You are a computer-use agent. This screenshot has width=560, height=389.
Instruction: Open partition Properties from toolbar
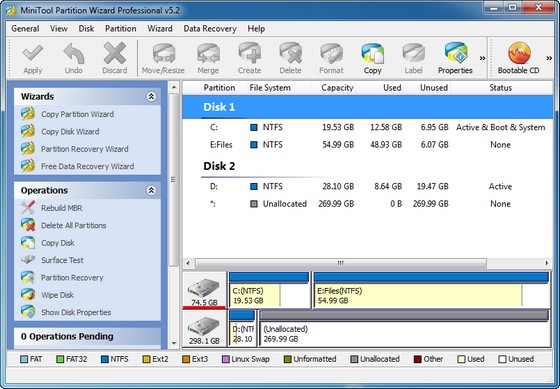coord(455,58)
